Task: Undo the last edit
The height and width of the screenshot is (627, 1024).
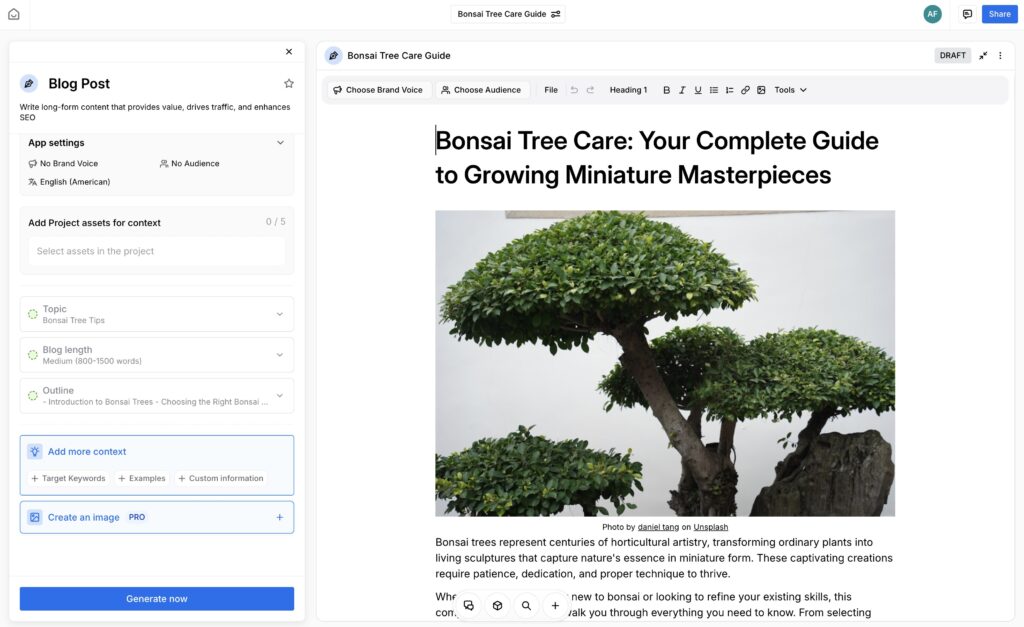Action: point(574,90)
